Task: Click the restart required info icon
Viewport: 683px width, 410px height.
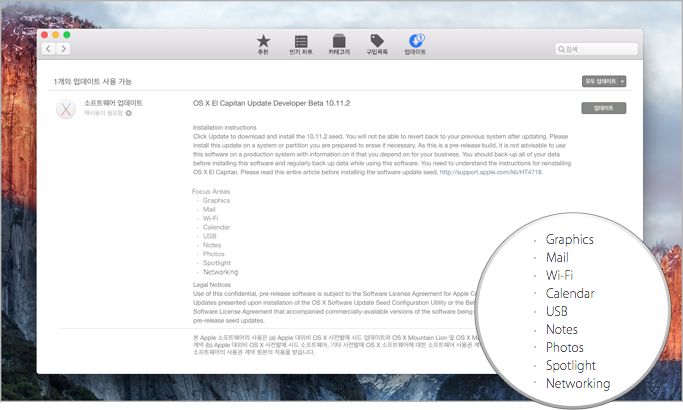Action: pos(128,113)
